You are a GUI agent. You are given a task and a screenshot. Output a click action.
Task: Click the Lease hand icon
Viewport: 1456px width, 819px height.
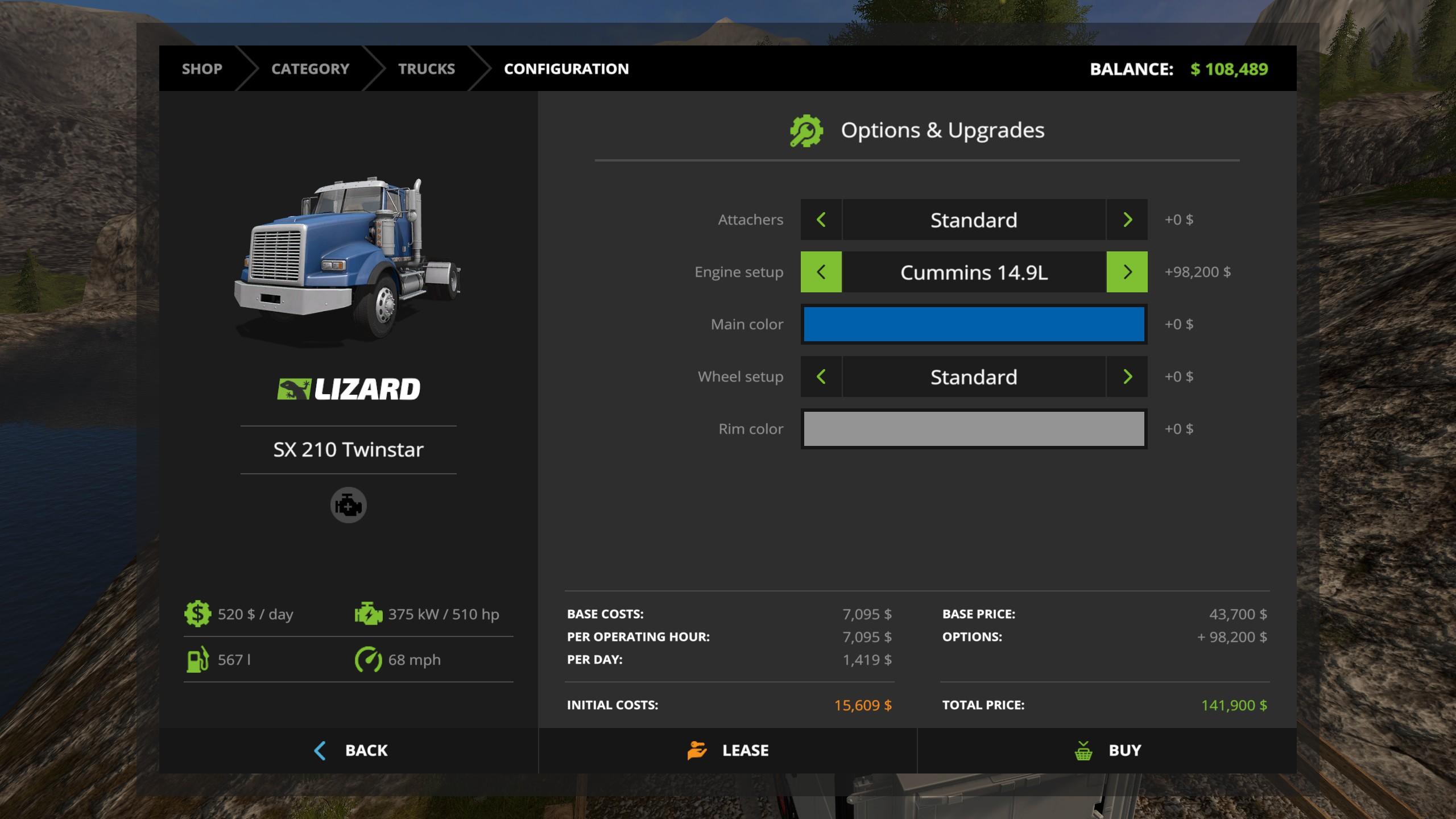pos(697,751)
